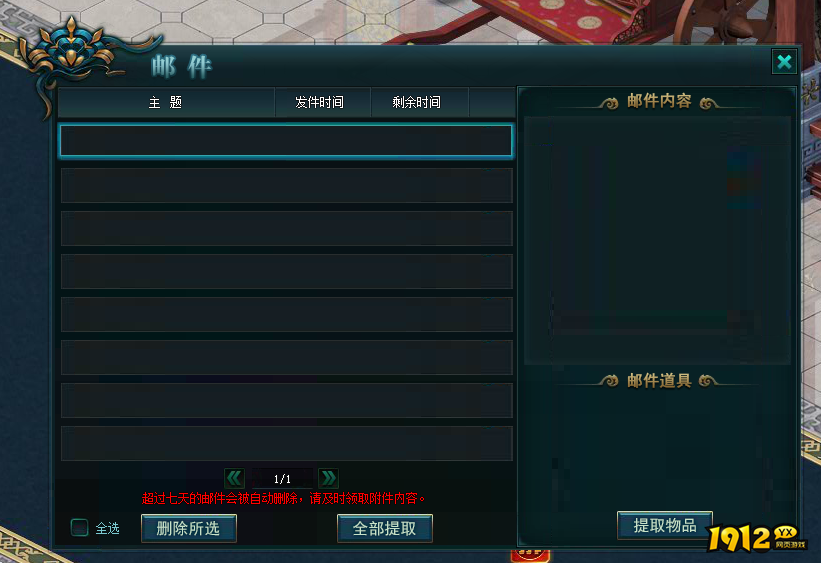Close the mail window with X icon

pos(784,62)
